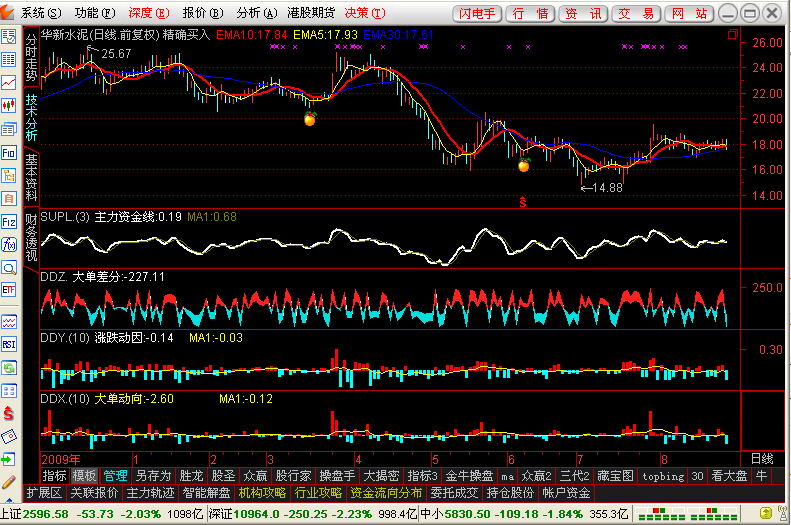Click the RSI indicator icon

[x=9, y=344]
